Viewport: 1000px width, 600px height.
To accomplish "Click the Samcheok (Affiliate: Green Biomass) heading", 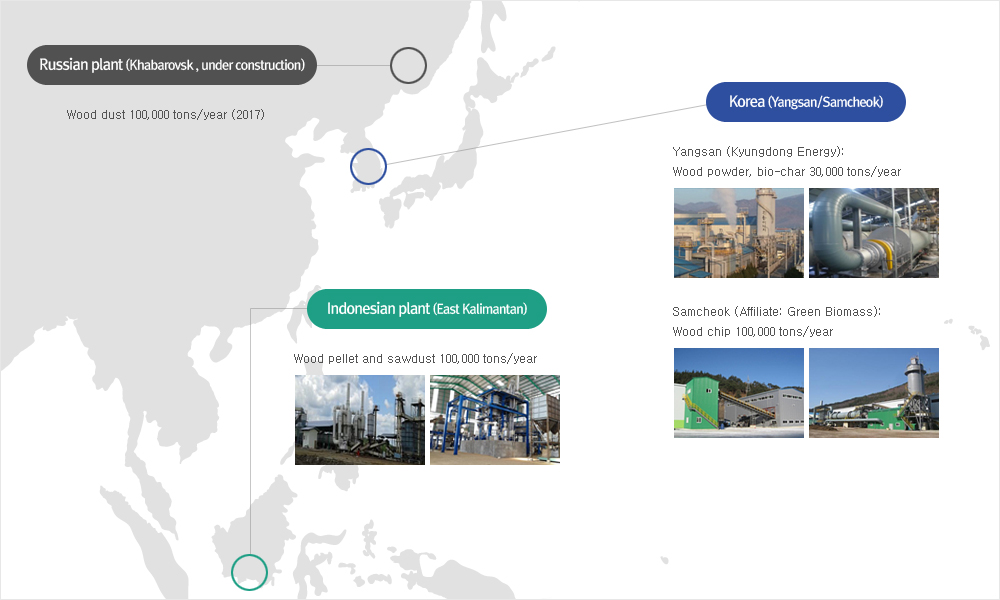I will point(776,311).
